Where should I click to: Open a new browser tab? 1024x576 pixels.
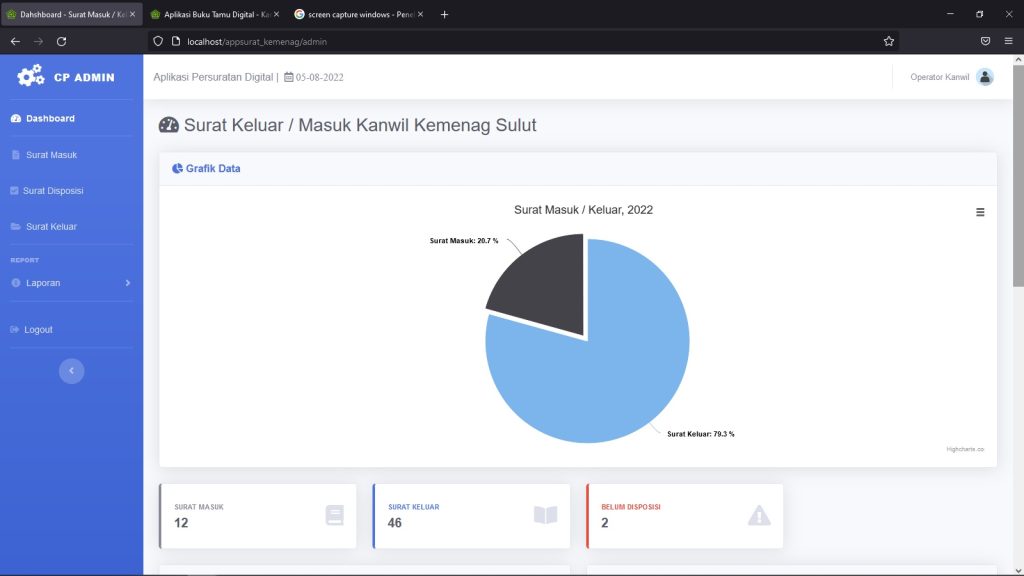444,14
